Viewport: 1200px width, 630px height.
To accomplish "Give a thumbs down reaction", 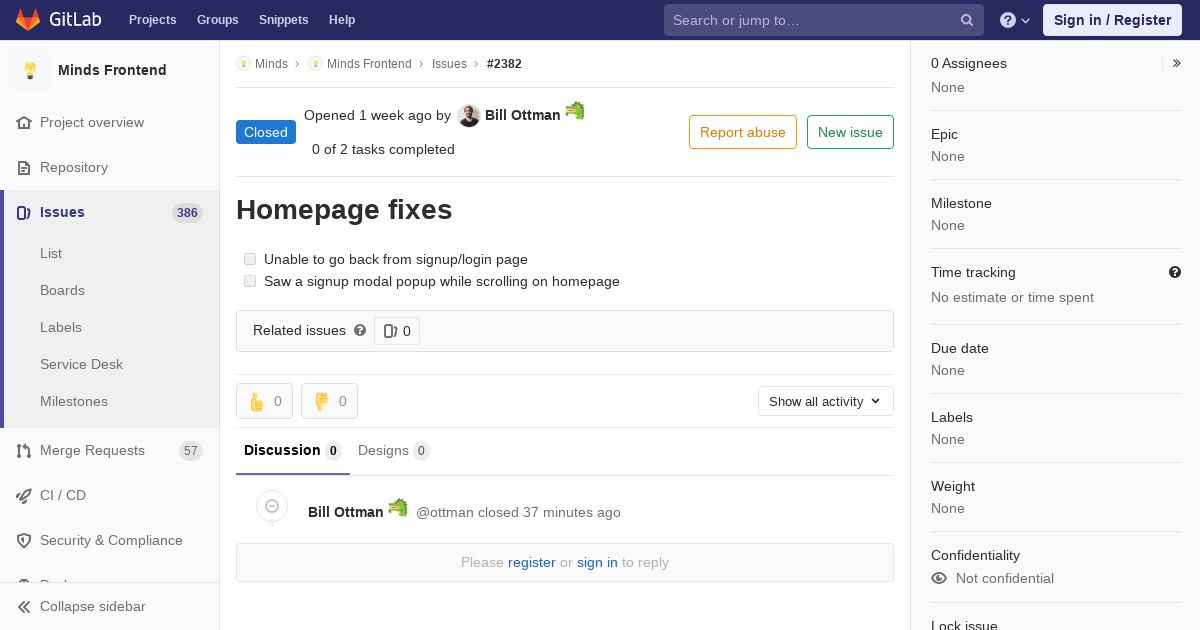I will [329, 401].
